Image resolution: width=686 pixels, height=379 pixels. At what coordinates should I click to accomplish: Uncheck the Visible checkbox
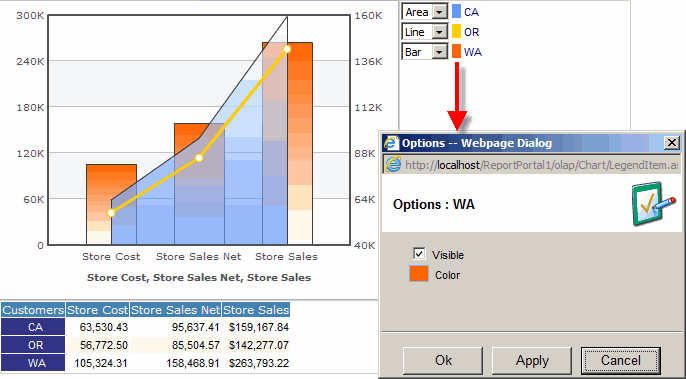click(x=419, y=254)
